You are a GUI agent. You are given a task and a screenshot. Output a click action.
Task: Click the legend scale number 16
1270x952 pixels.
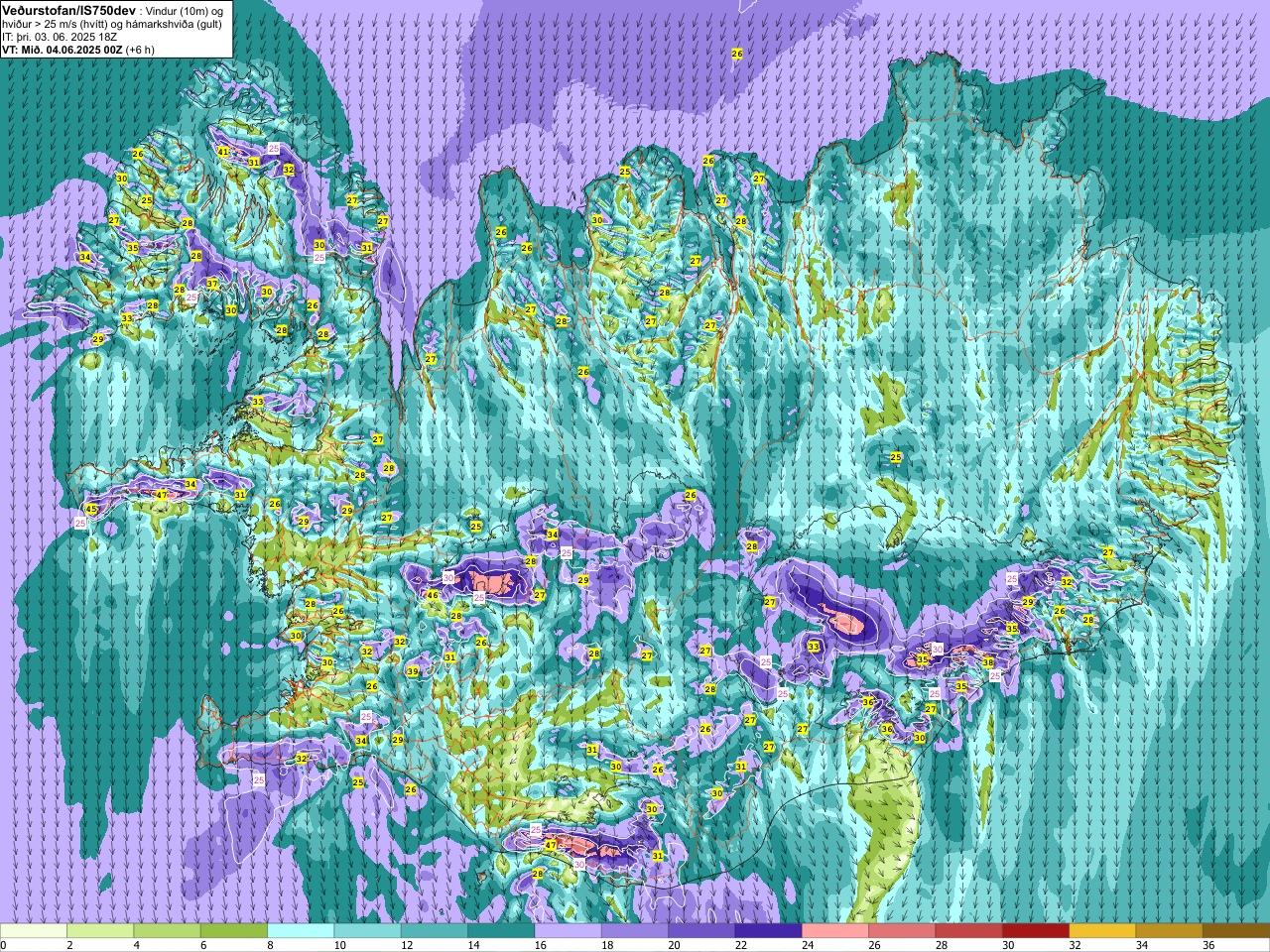(541, 945)
